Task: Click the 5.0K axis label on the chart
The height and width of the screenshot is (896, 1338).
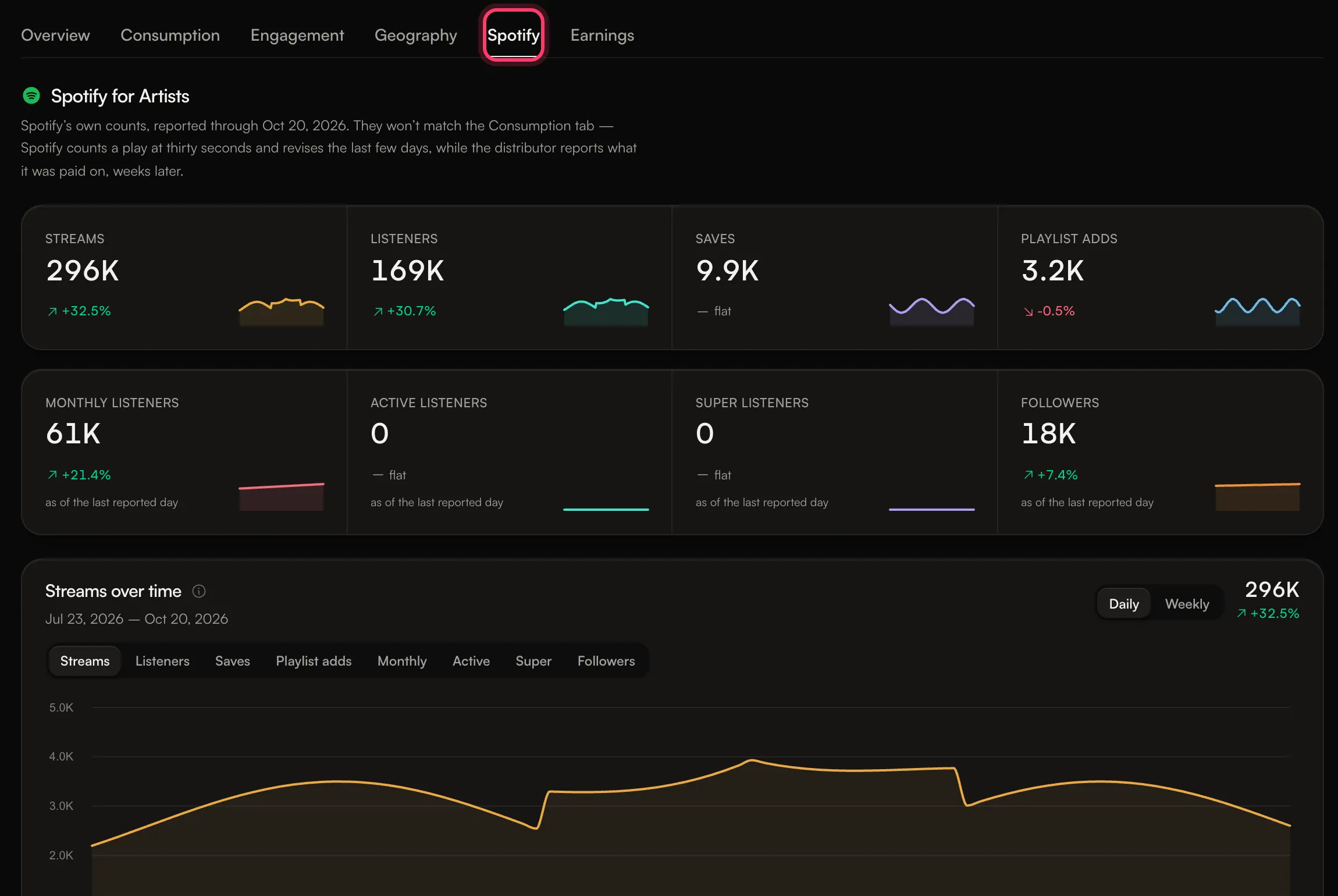Action: [x=61, y=707]
